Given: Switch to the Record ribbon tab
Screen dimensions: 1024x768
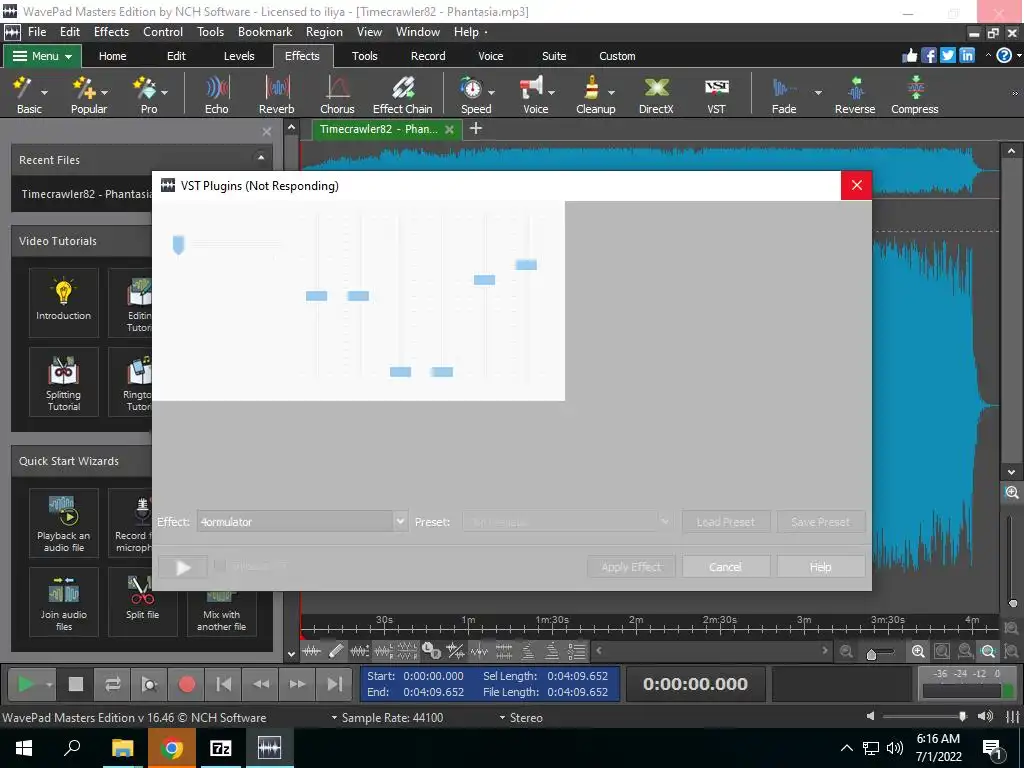Looking at the screenshot, I should (x=428, y=56).
